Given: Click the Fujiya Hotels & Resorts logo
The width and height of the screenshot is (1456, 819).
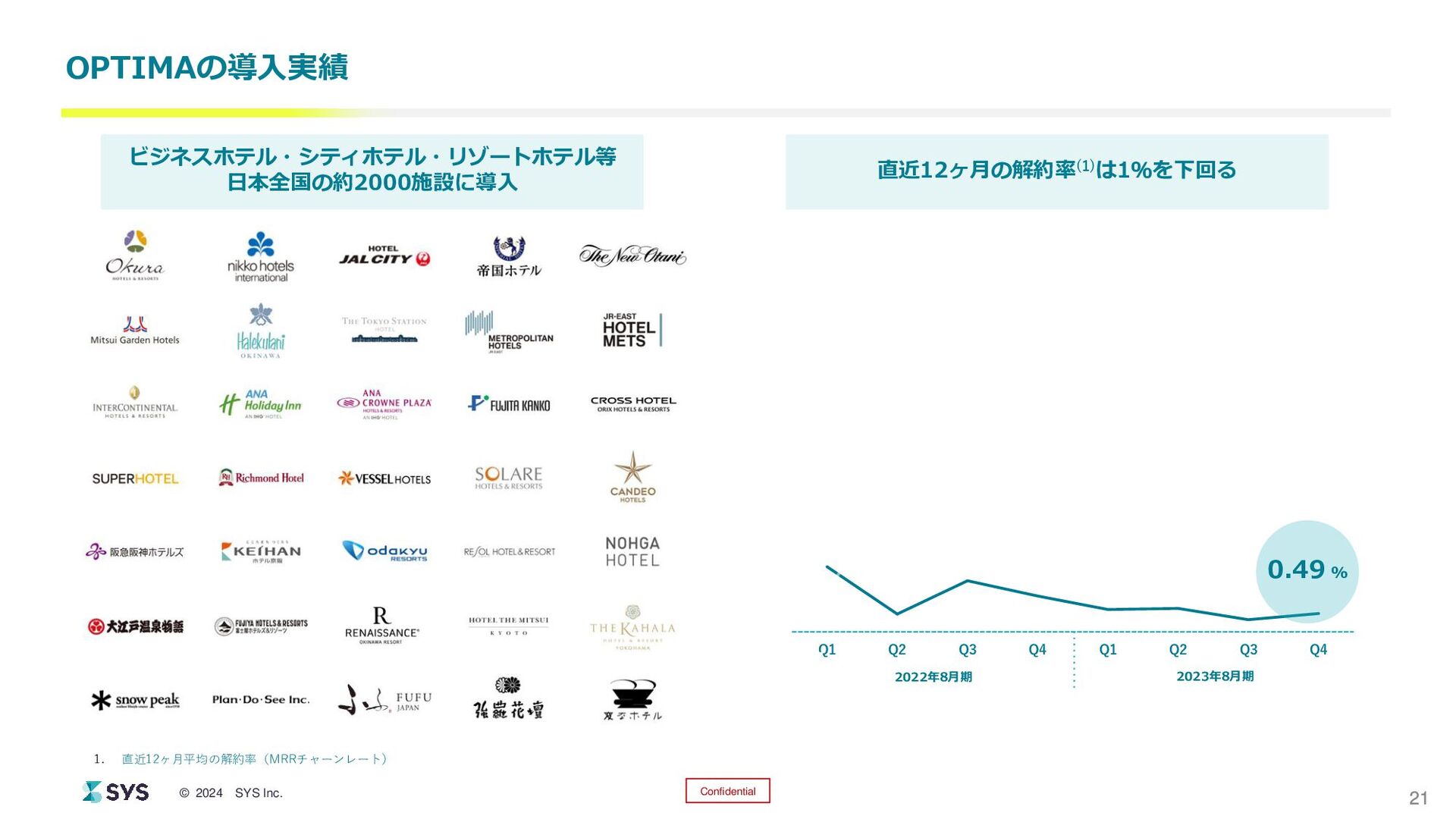Looking at the screenshot, I should coord(260,626).
